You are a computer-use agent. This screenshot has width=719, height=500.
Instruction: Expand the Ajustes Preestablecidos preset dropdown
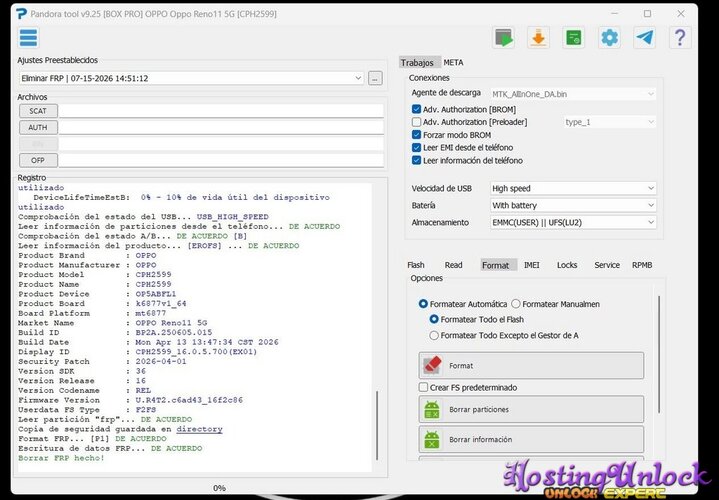tap(192, 78)
